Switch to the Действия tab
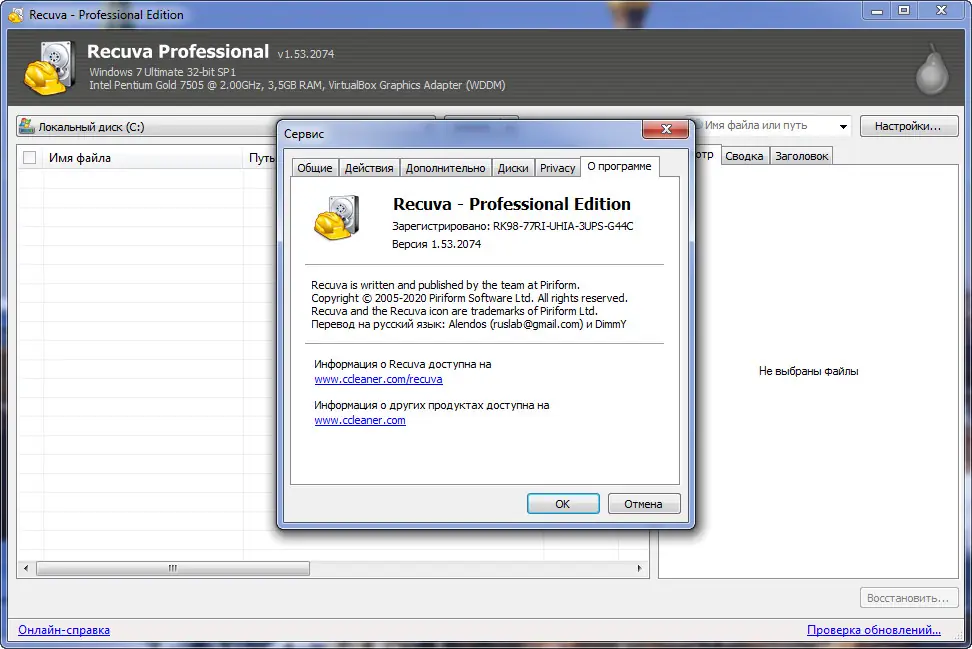 tap(369, 168)
